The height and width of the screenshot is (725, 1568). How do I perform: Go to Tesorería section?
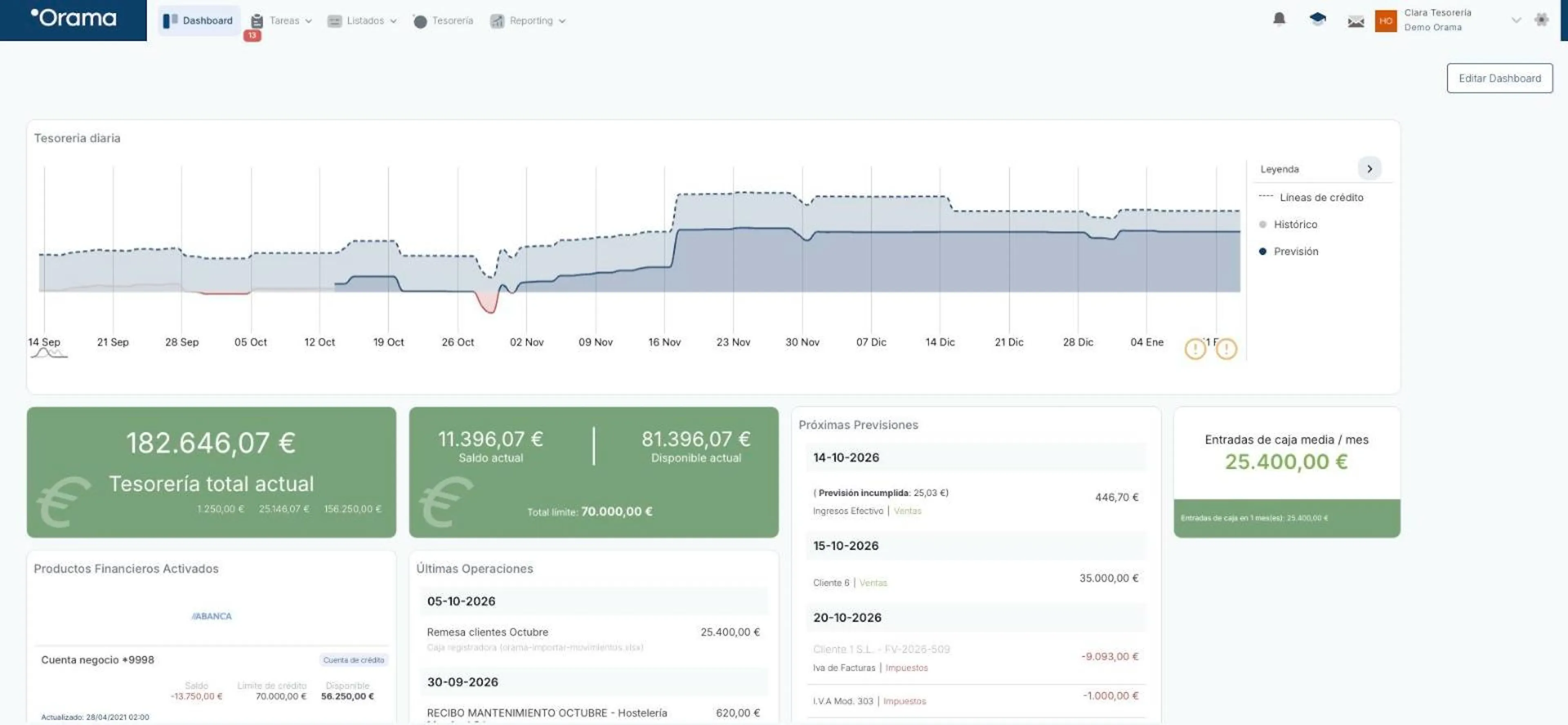(x=452, y=21)
